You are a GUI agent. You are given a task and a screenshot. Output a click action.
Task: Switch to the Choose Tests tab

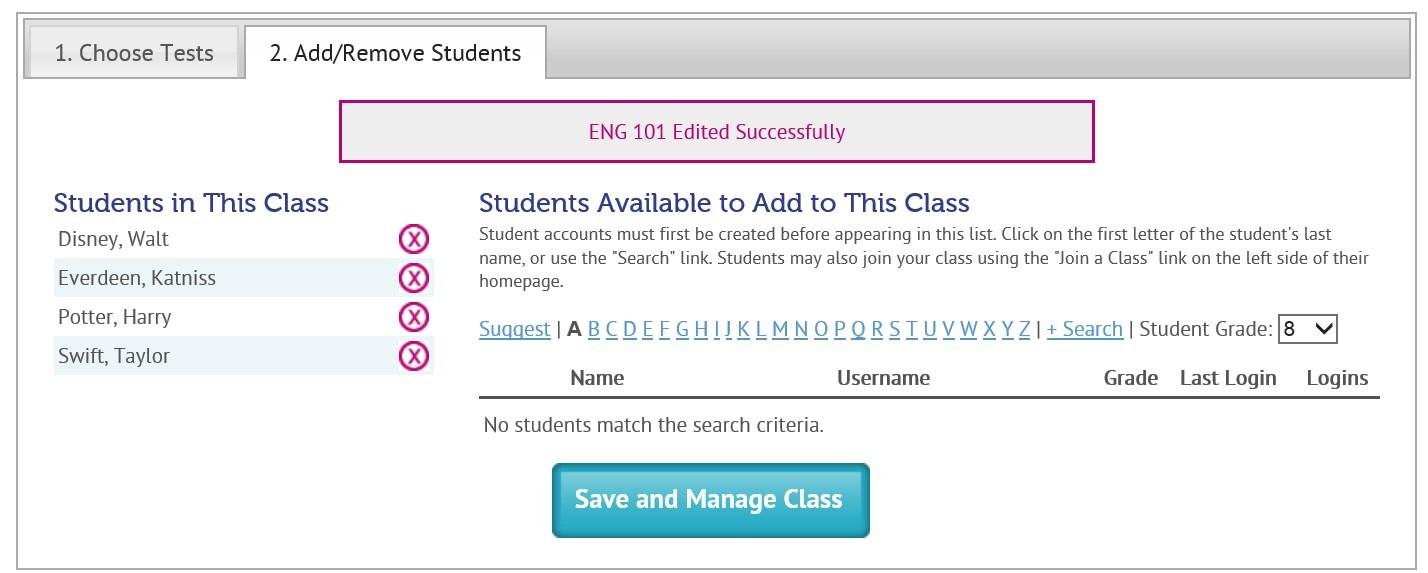point(134,53)
